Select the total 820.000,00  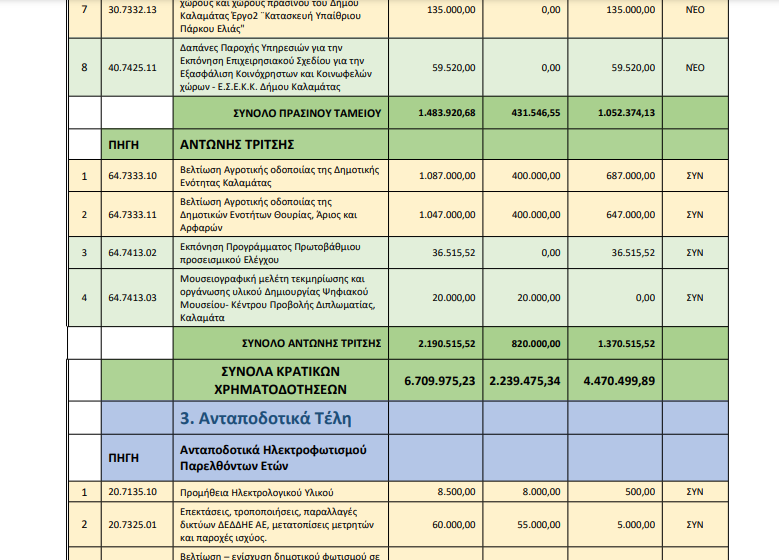coord(536,343)
